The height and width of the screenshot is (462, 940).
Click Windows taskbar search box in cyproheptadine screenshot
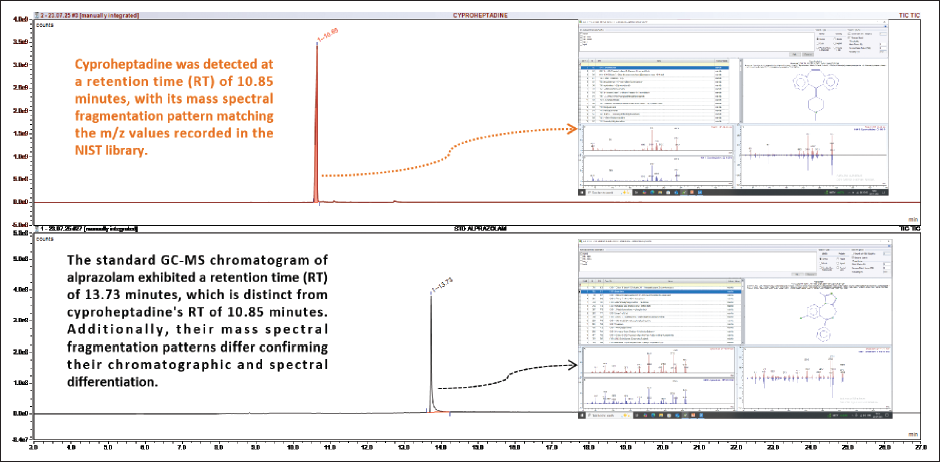tap(605, 194)
